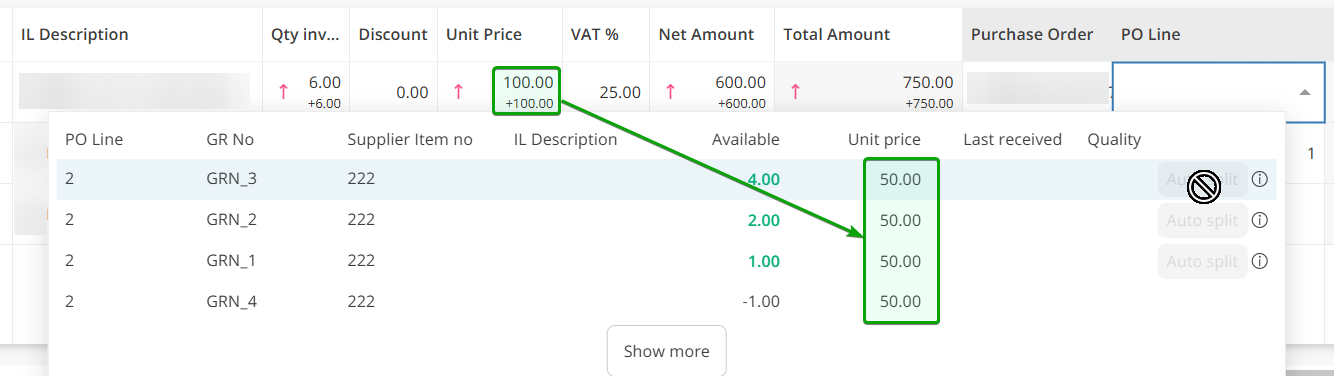The image size is (1334, 376).
Task: Click the info icon for GRN_1 row
Action: pos(1260,261)
